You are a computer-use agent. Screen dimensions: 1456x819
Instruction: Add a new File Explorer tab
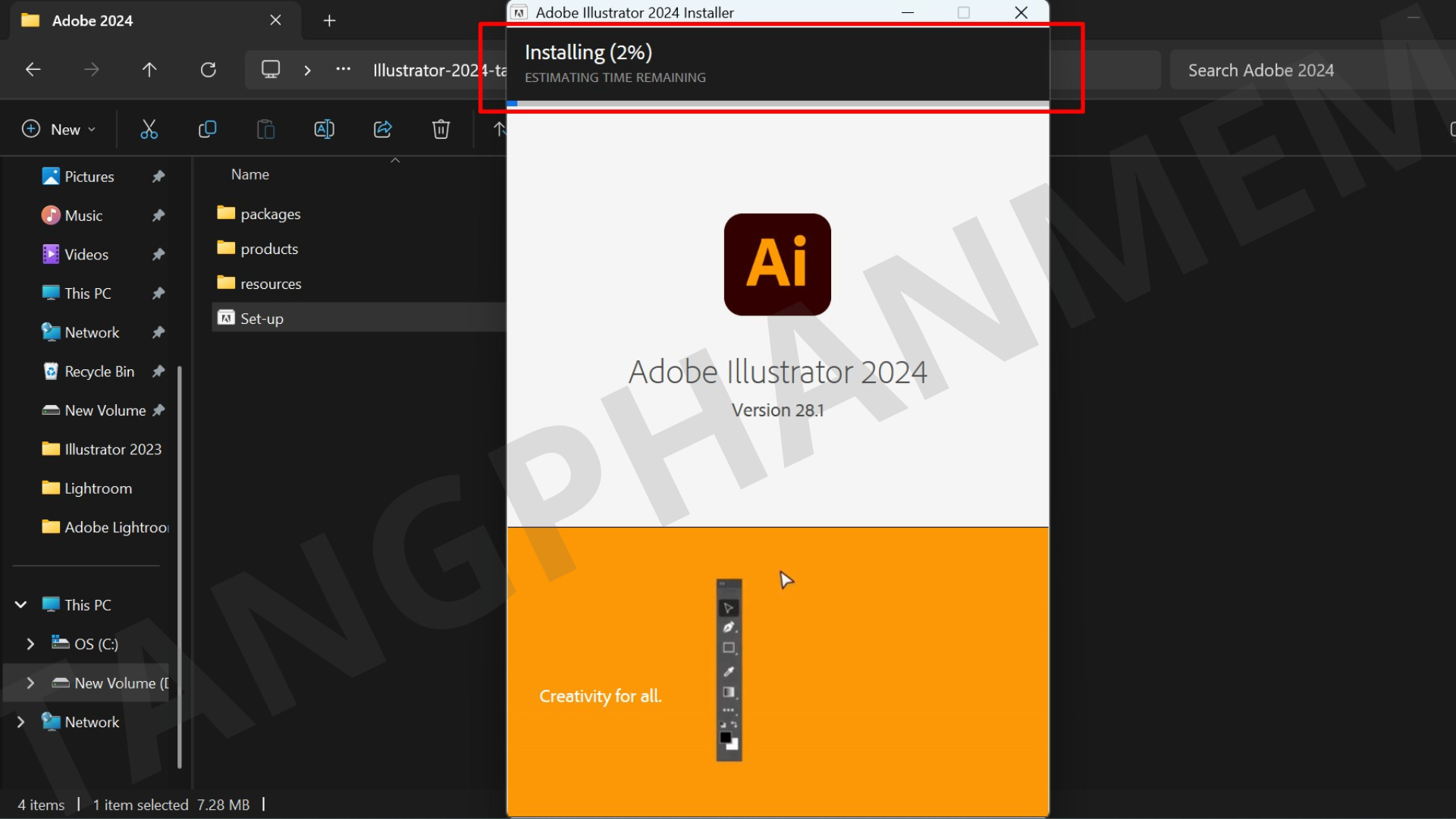329,20
